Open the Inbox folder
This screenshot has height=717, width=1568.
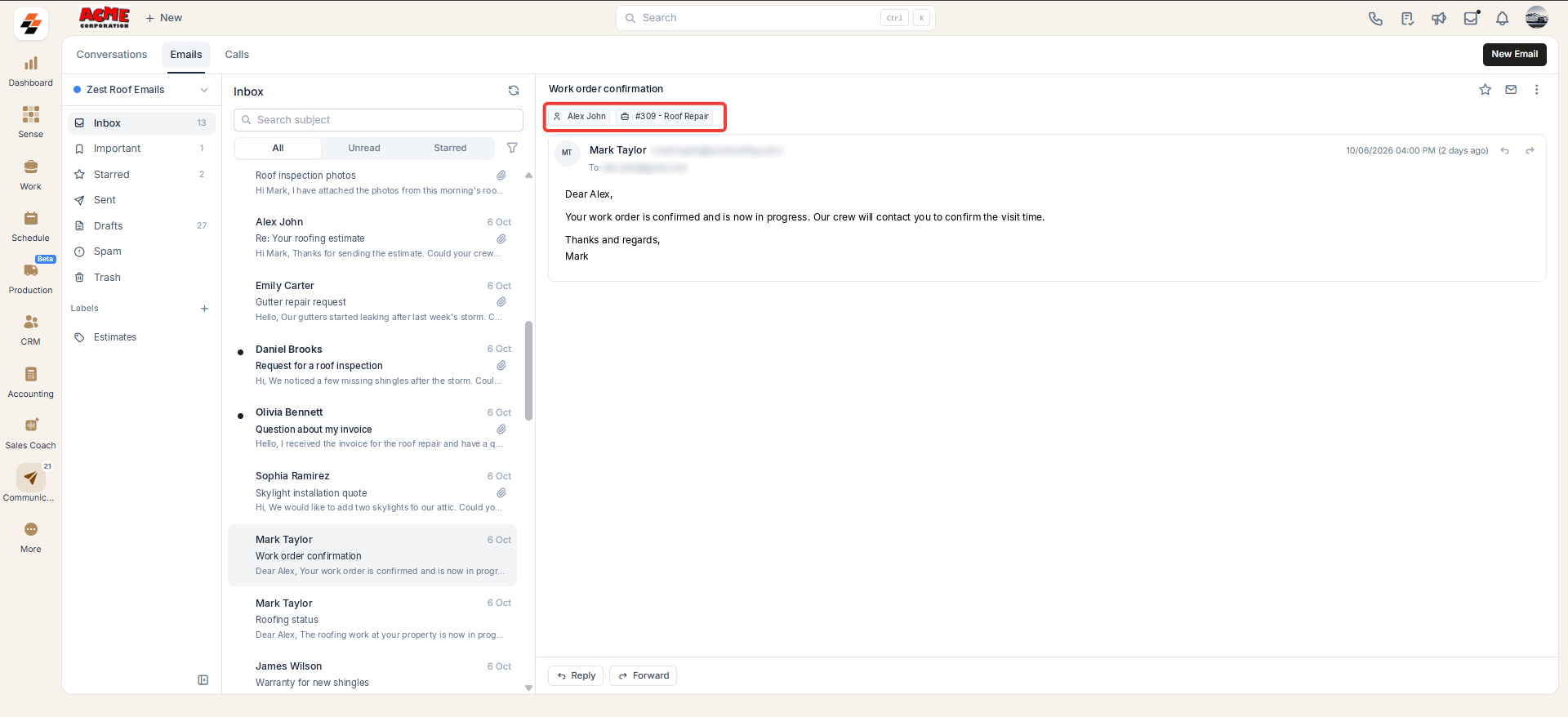tap(141, 122)
